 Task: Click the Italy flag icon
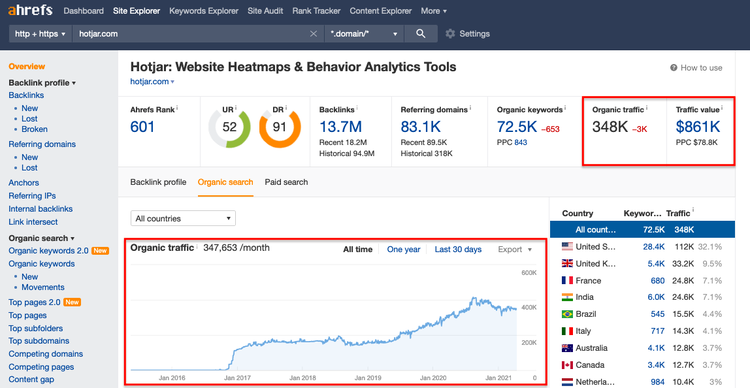[x=567, y=331]
